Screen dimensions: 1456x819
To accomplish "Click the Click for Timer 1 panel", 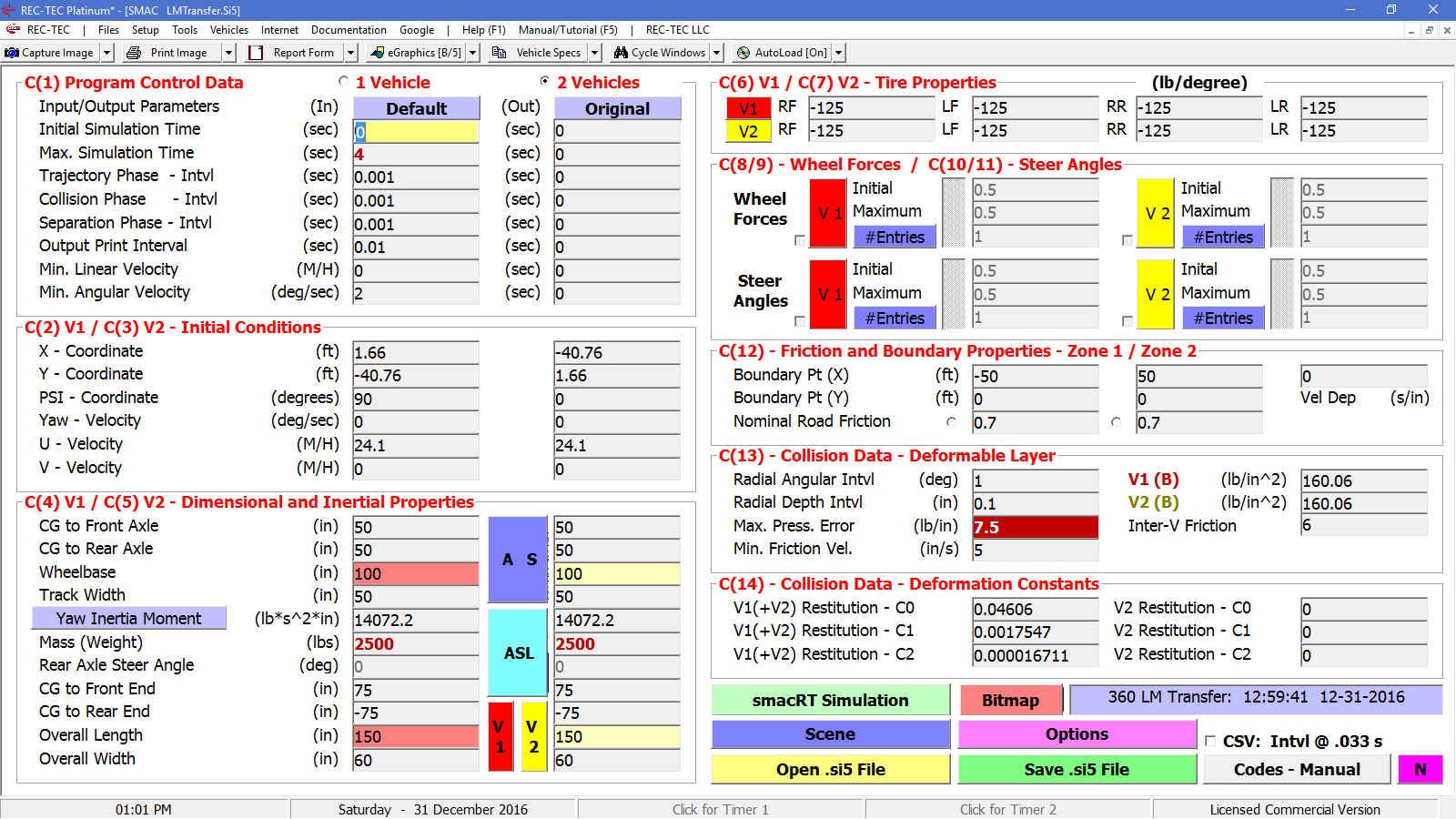I will pos(721,809).
